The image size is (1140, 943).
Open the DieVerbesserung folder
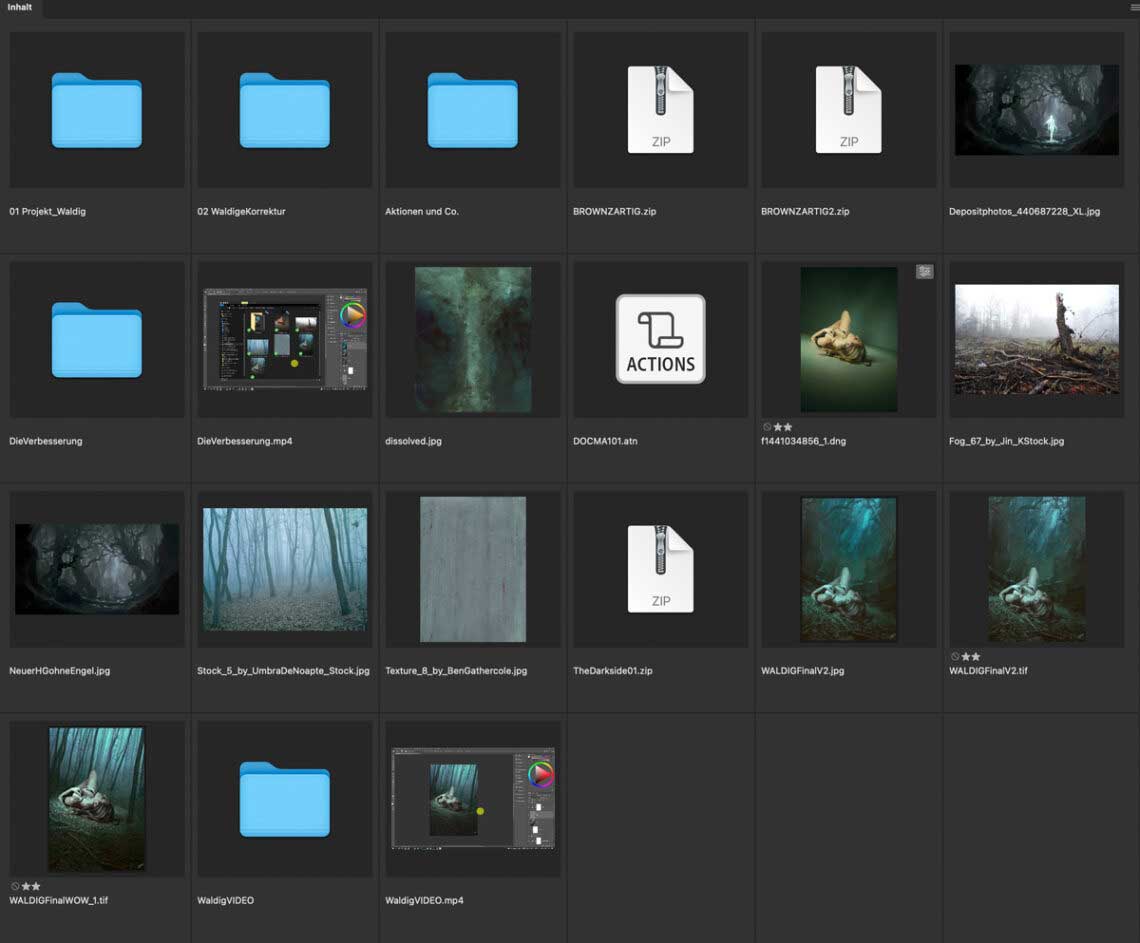pyautogui.click(x=96, y=340)
